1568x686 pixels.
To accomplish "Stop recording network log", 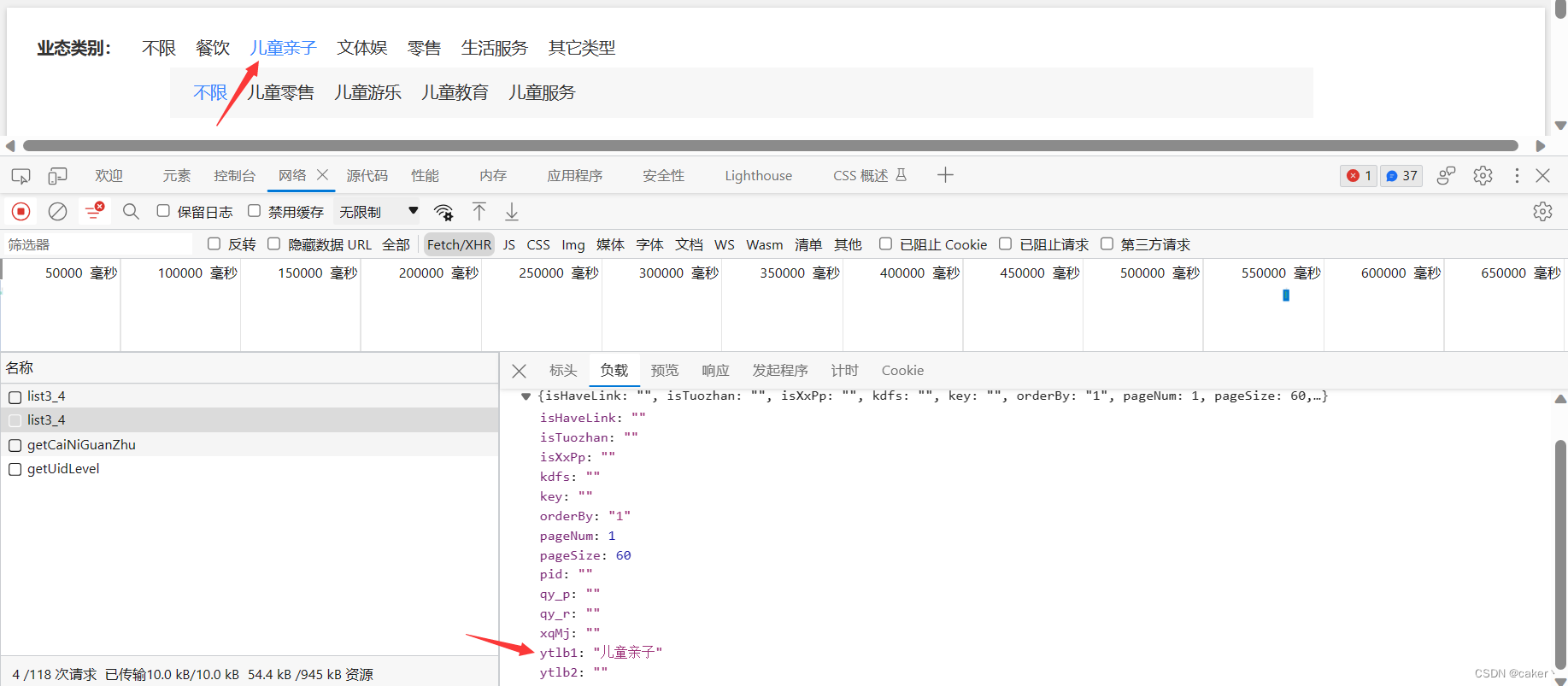I will 21,211.
